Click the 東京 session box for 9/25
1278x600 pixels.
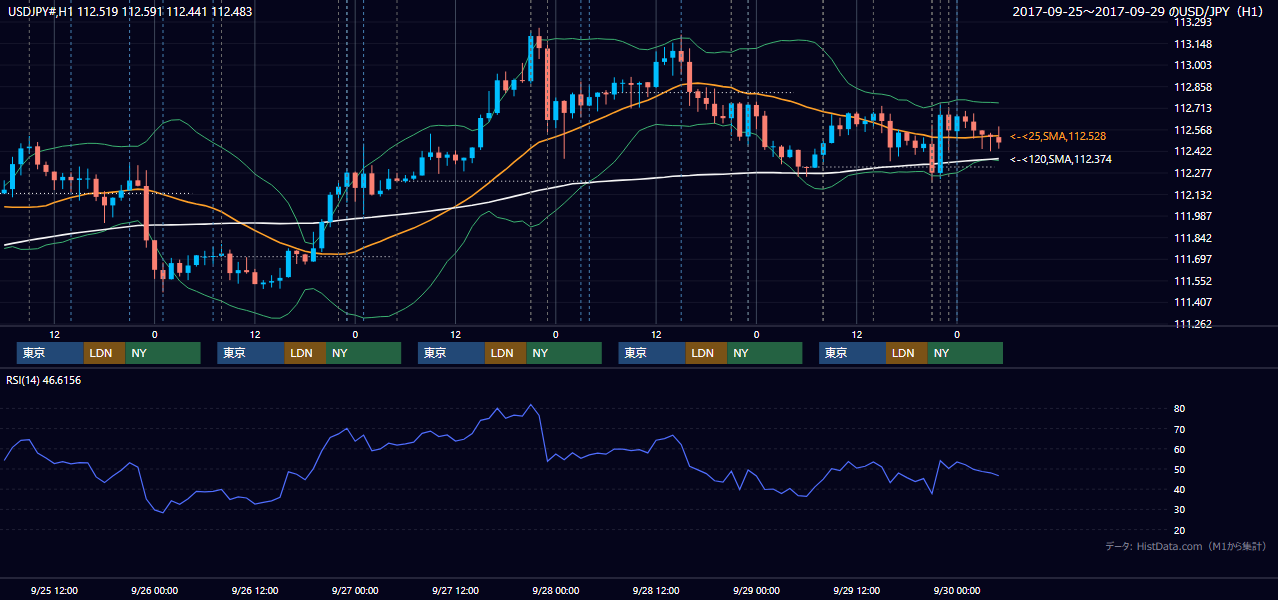(50, 353)
